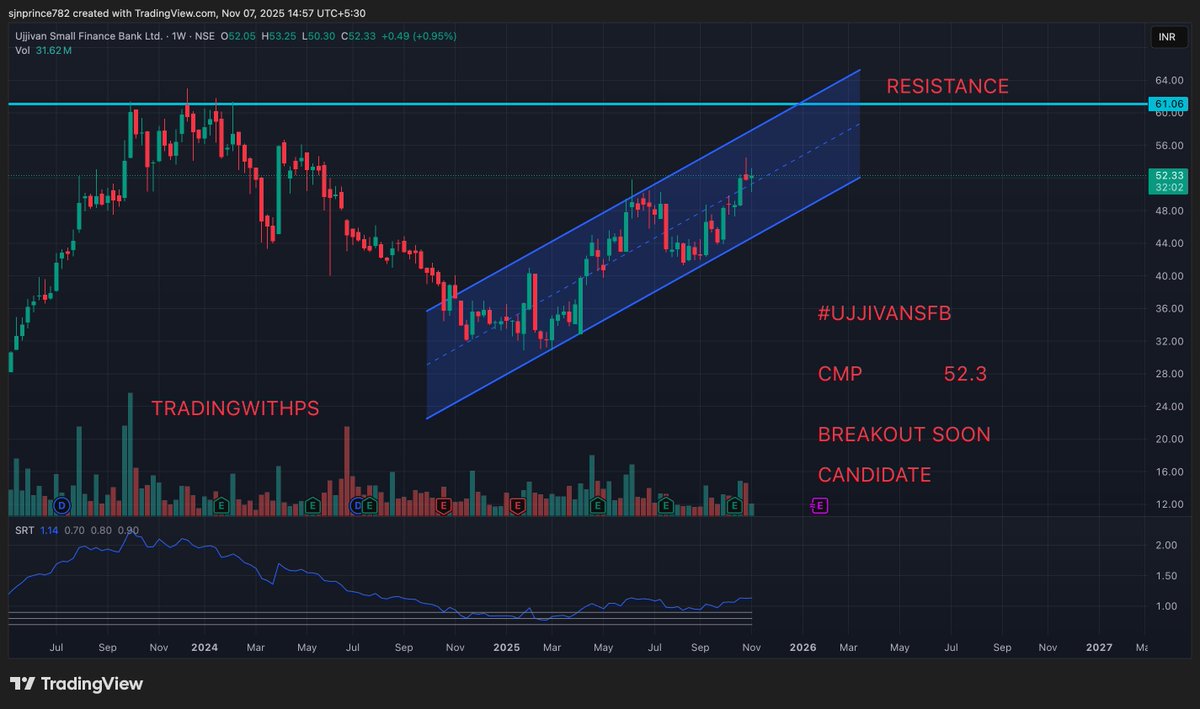Click the SRT value 1.14
1200x709 pixels.
click(x=50, y=530)
